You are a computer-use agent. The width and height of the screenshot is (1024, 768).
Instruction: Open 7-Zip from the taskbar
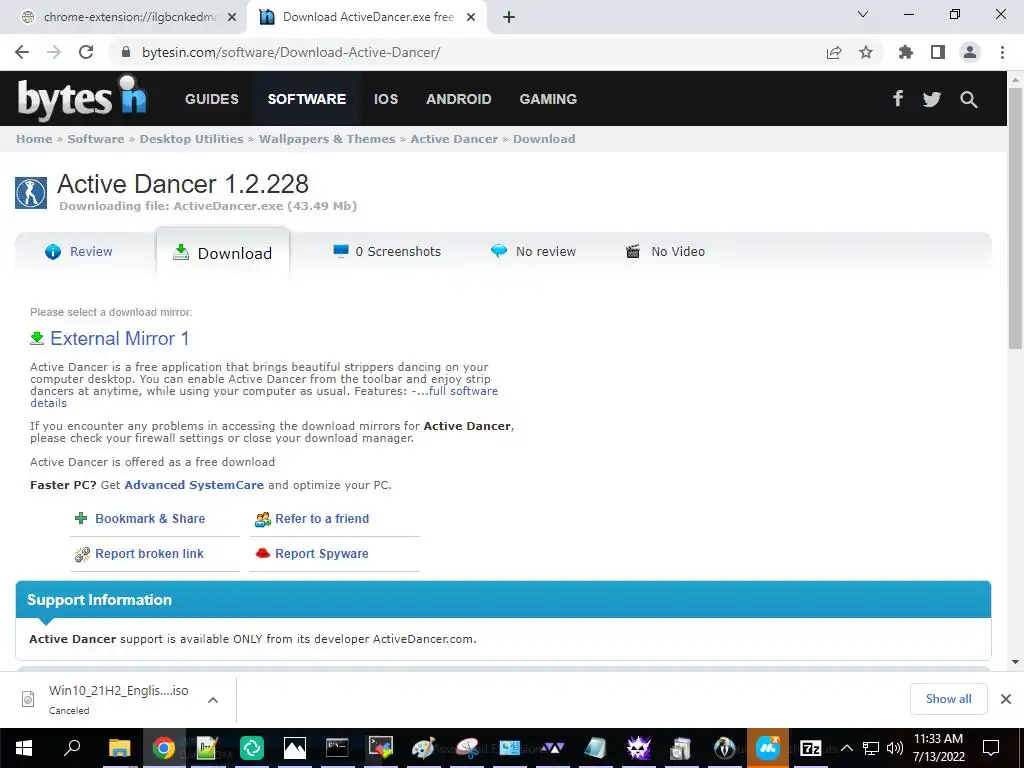coord(810,748)
